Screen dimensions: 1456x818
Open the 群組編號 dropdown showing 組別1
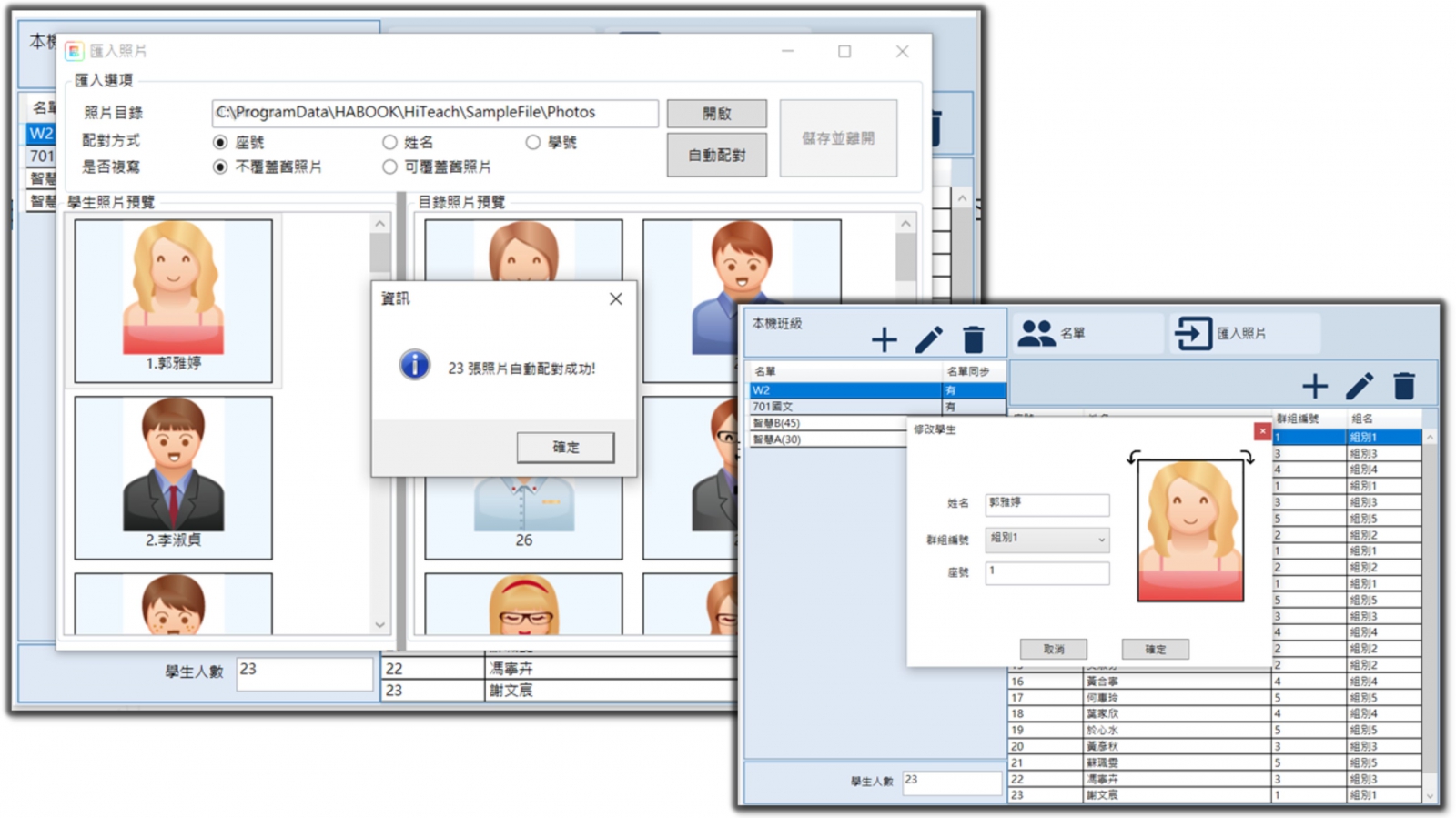pyautogui.click(x=1046, y=539)
